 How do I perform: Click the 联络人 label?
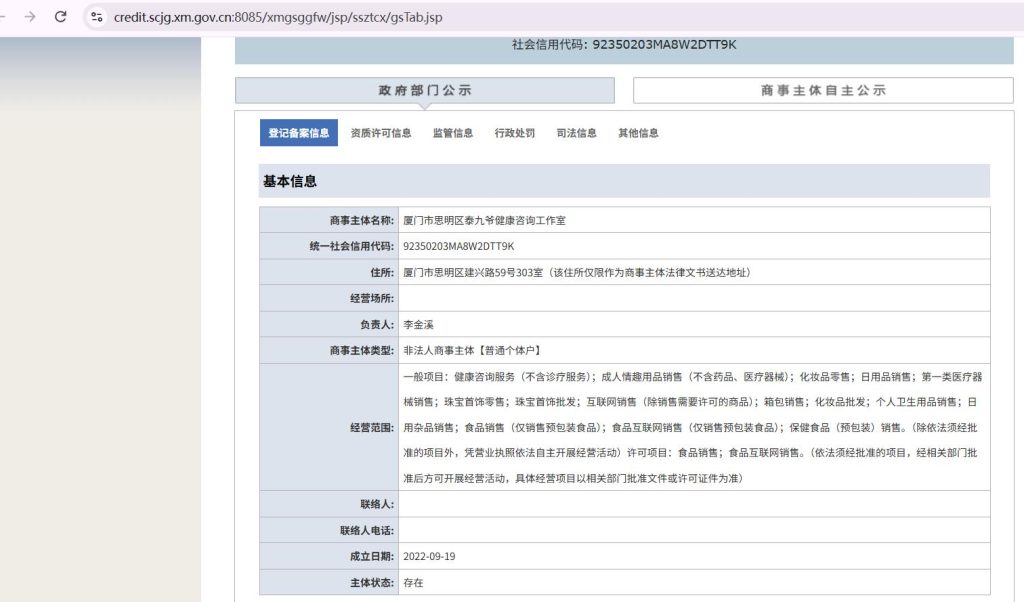[377, 504]
